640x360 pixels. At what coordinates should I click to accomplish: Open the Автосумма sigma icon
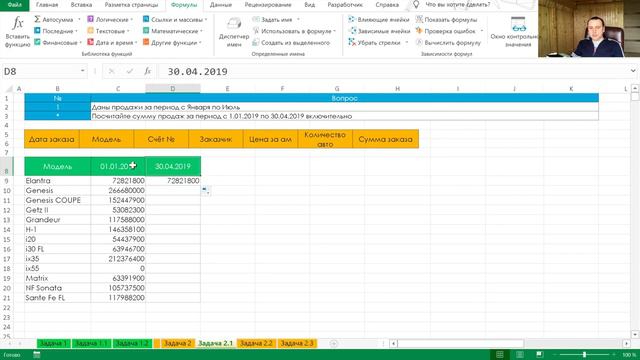click(x=37, y=19)
